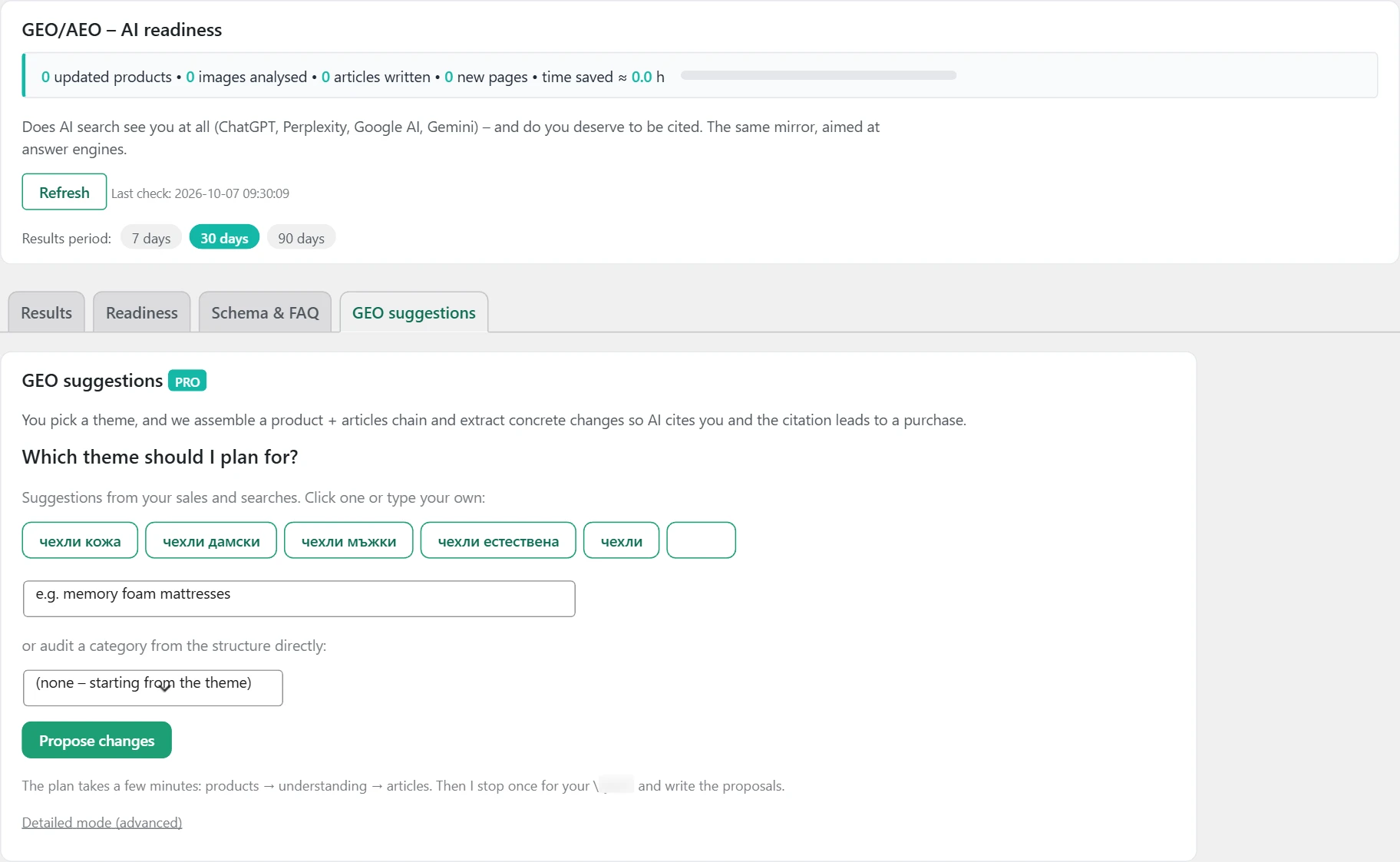Click the 'GEO/AEO – AI readiness' heading
This screenshot has height=862, width=1400.
click(x=122, y=30)
